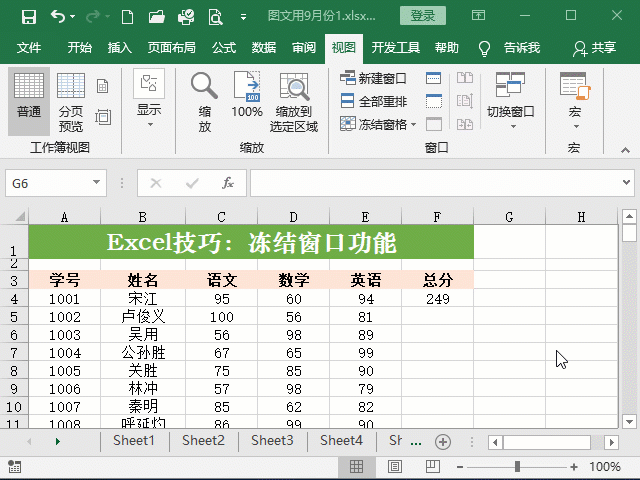Click the Undo arrow icon

pos(57,16)
